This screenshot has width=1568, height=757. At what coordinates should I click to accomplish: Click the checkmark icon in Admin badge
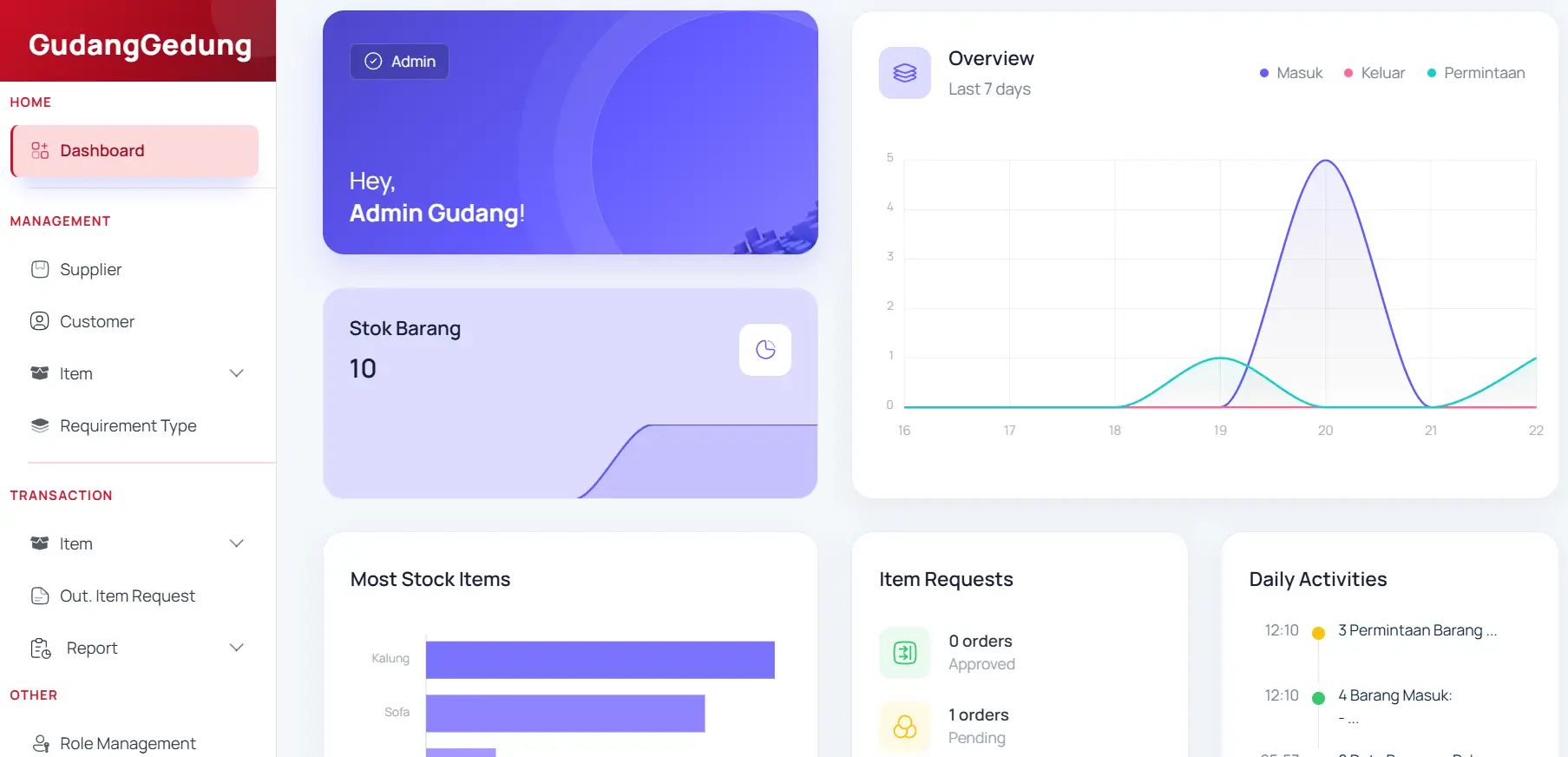click(x=373, y=61)
